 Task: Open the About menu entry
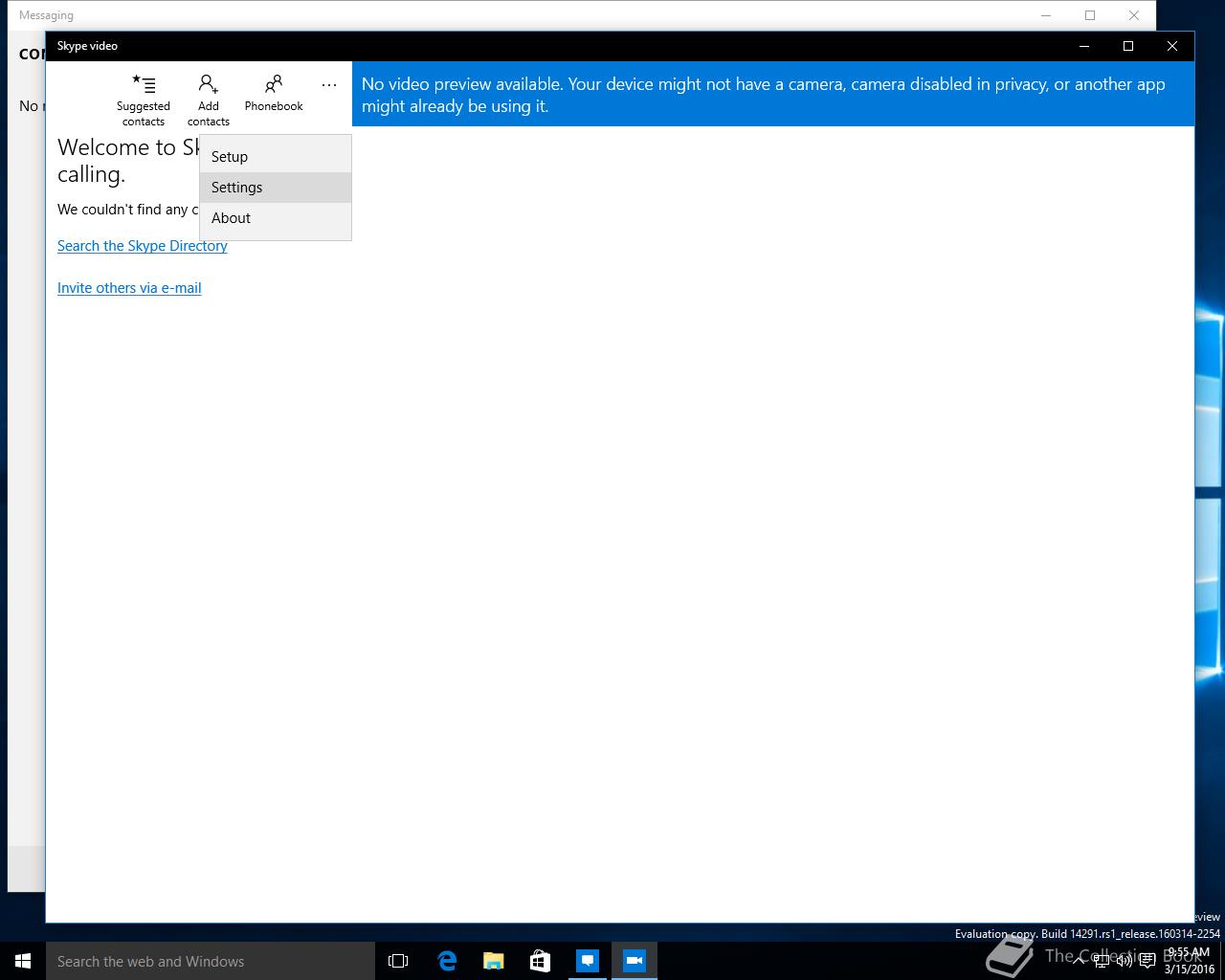(276, 218)
